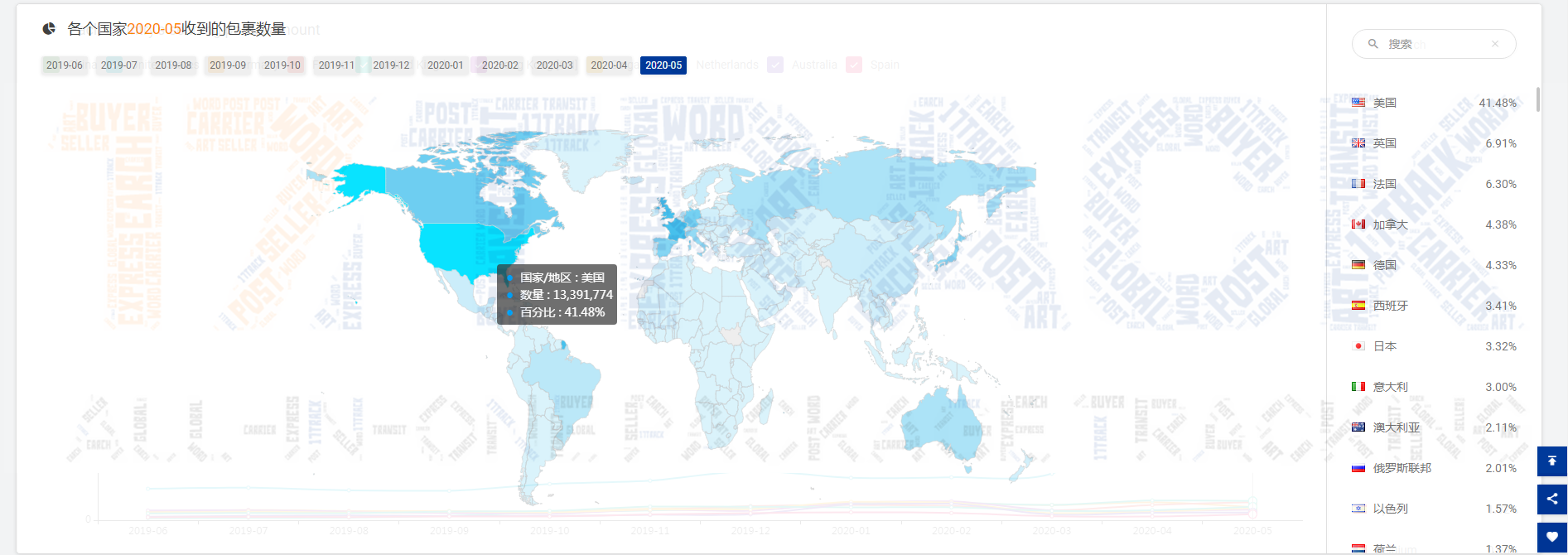The image size is (1568, 555).
Task: Click the 西班牙 country name in list
Action: coord(1391,306)
